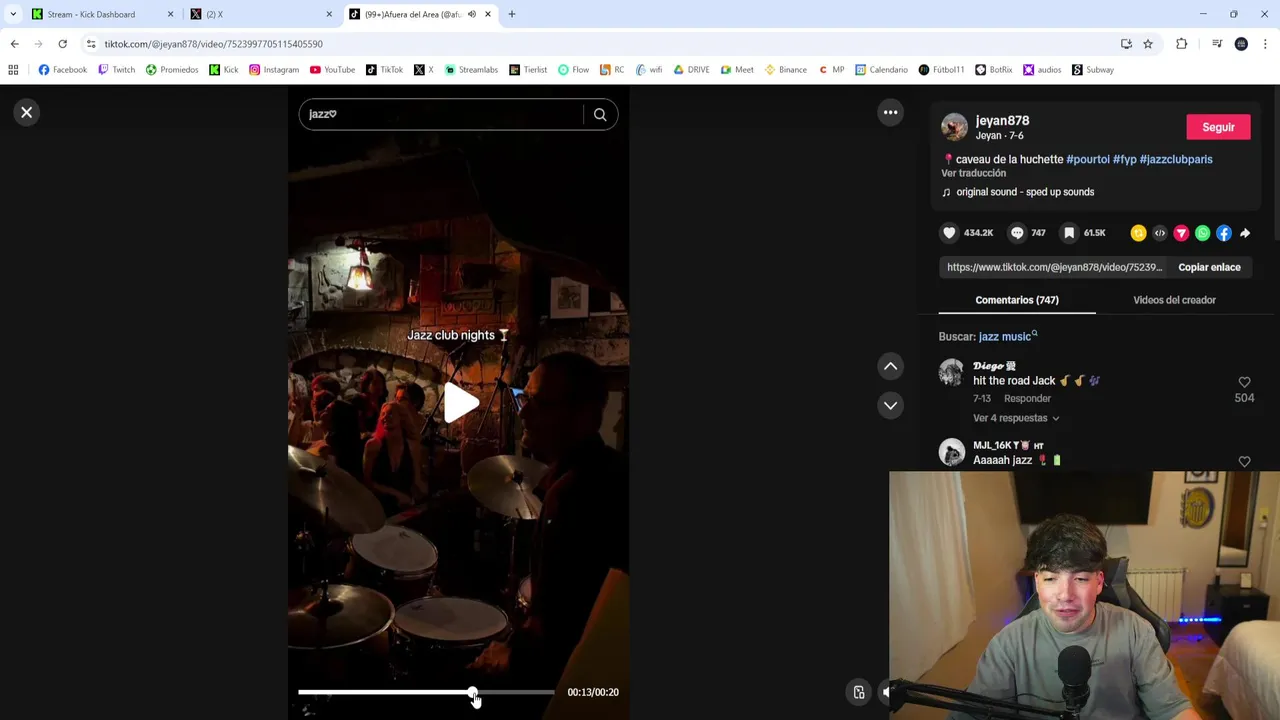The height and width of the screenshot is (720, 1280).
Task: Close the video viewer with the X button
Action: coord(27,112)
